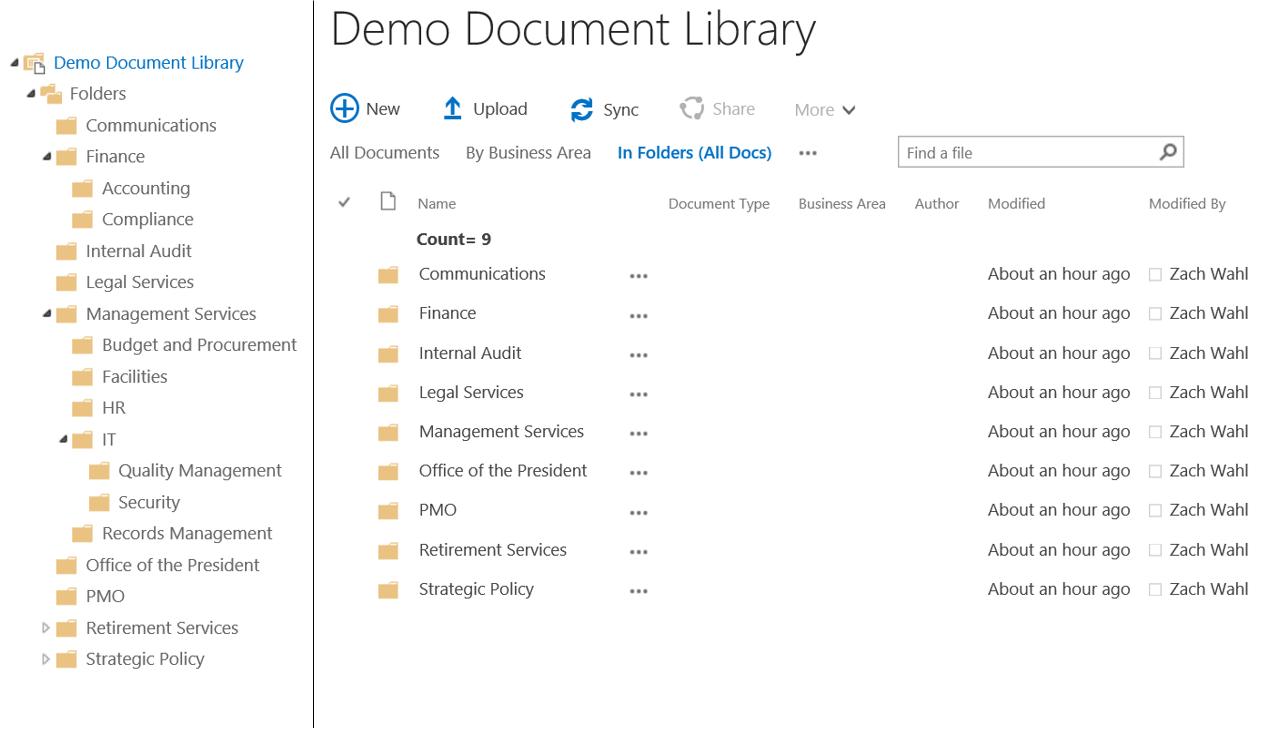The width and height of the screenshot is (1269, 729).
Task: Open the More dropdown in the toolbar
Action: click(x=824, y=108)
